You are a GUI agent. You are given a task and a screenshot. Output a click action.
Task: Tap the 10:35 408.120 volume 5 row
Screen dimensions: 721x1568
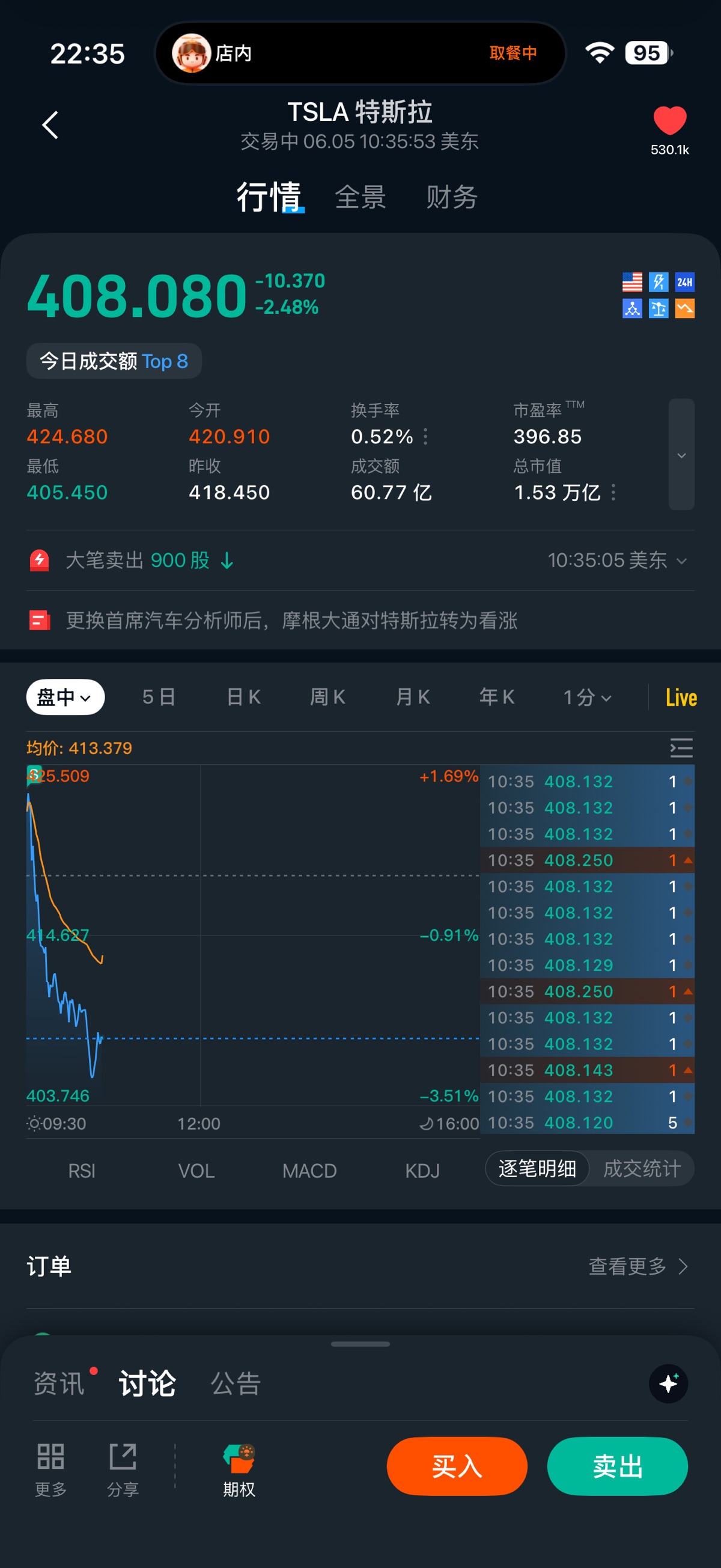coord(587,1122)
